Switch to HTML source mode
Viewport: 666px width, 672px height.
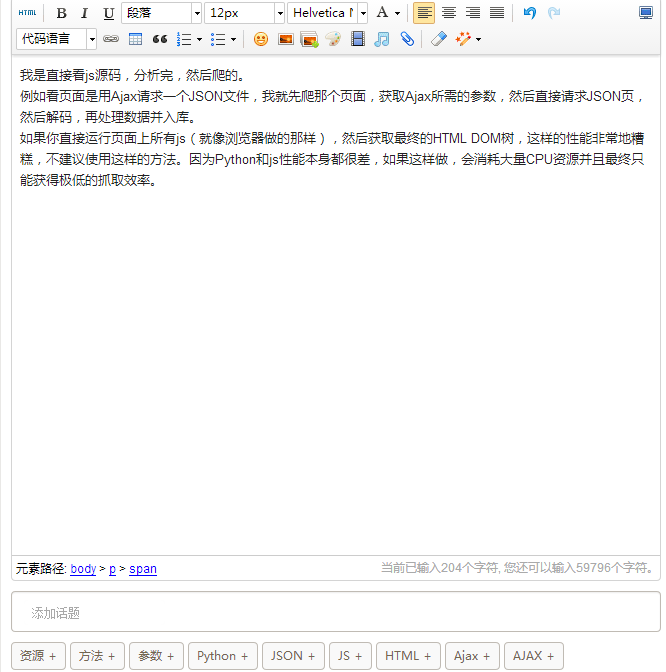[x=27, y=13]
